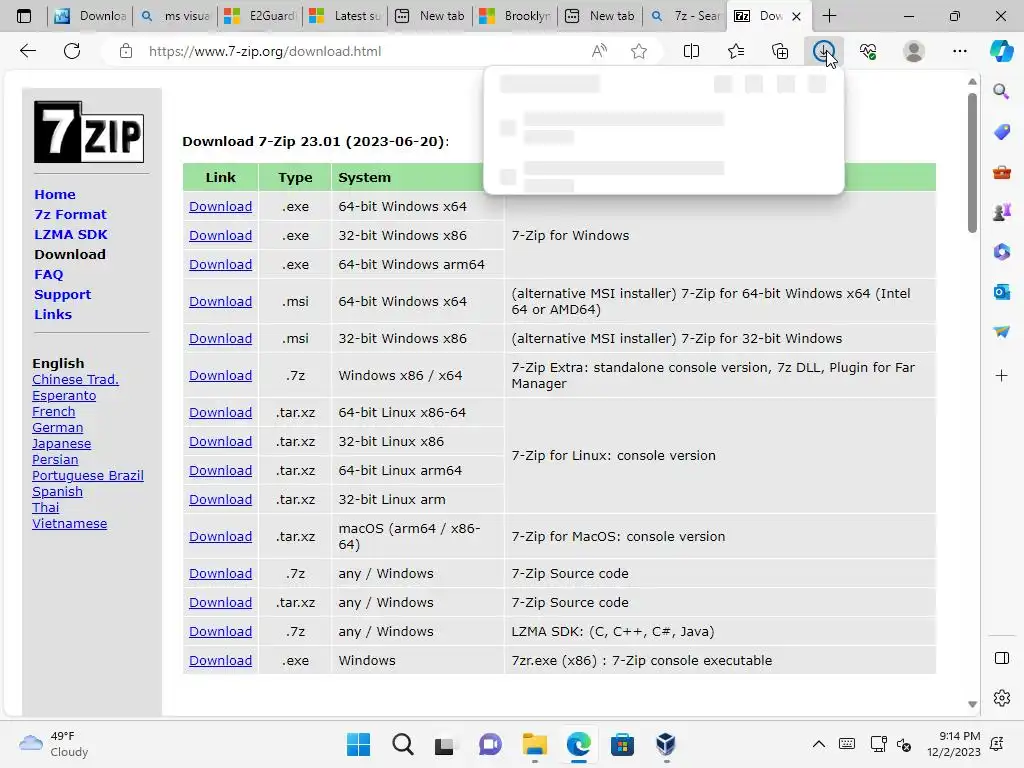The width and height of the screenshot is (1024, 768).
Task: Open Outlook in sidebar
Action: (1001, 292)
